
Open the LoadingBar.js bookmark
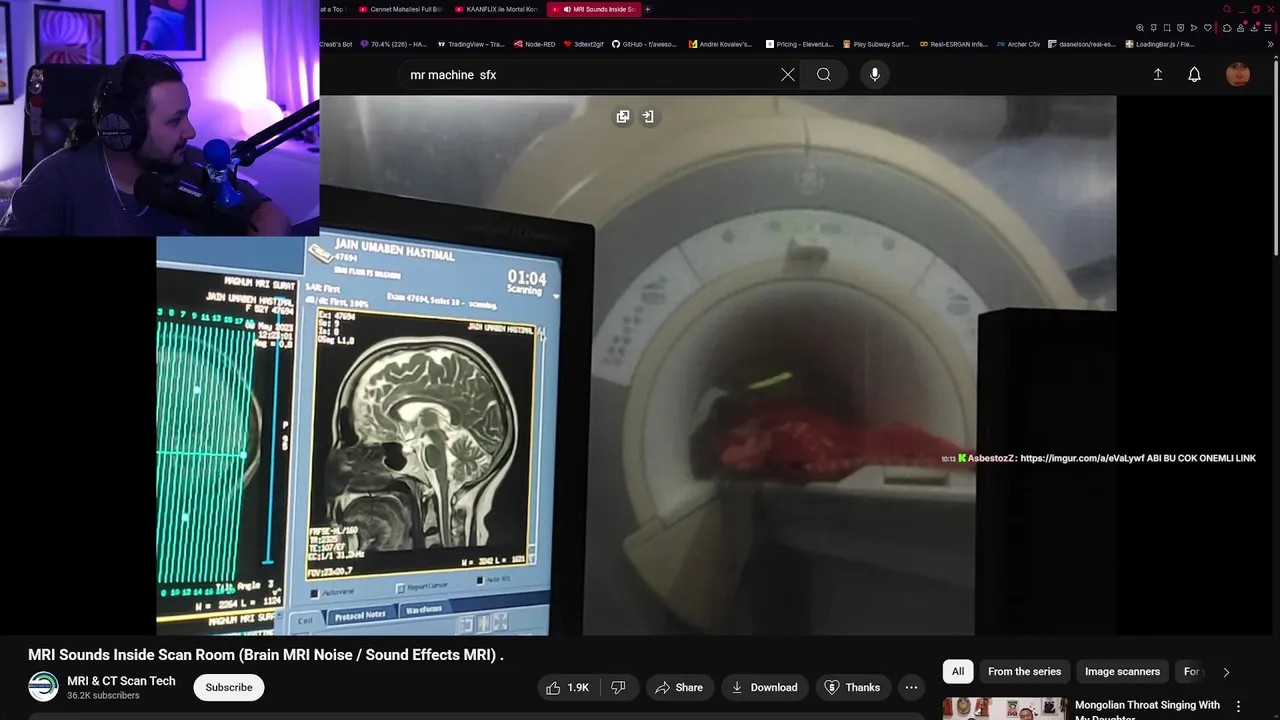(1160, 44)
